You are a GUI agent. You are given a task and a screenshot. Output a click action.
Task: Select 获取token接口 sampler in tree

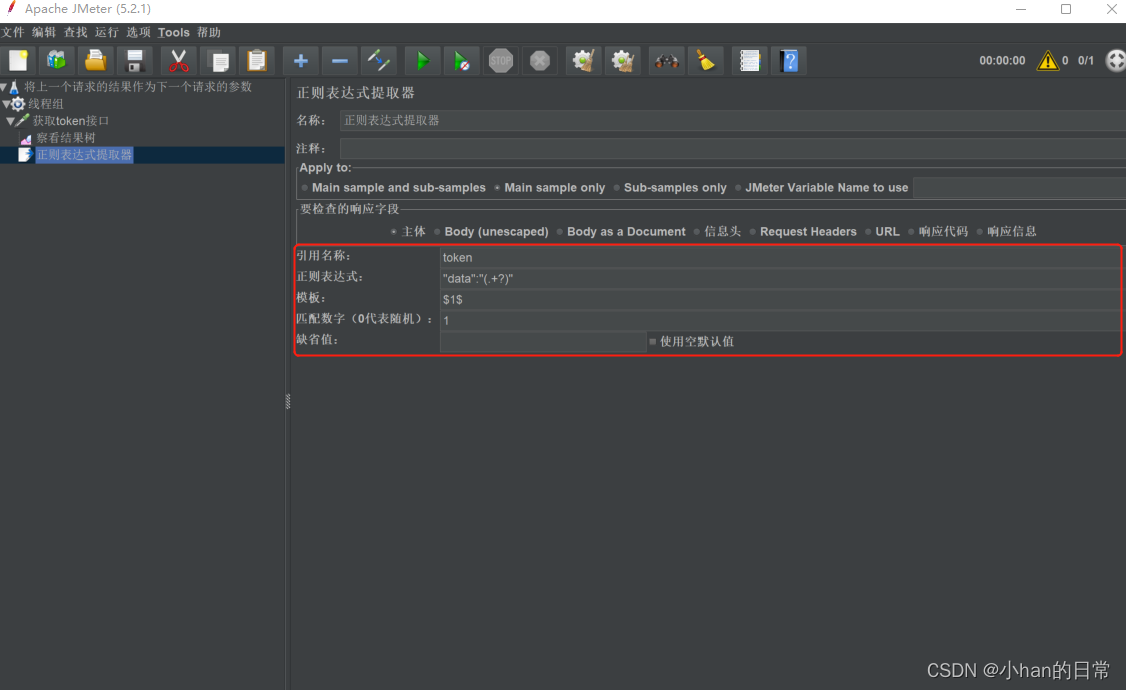(70, 121)
